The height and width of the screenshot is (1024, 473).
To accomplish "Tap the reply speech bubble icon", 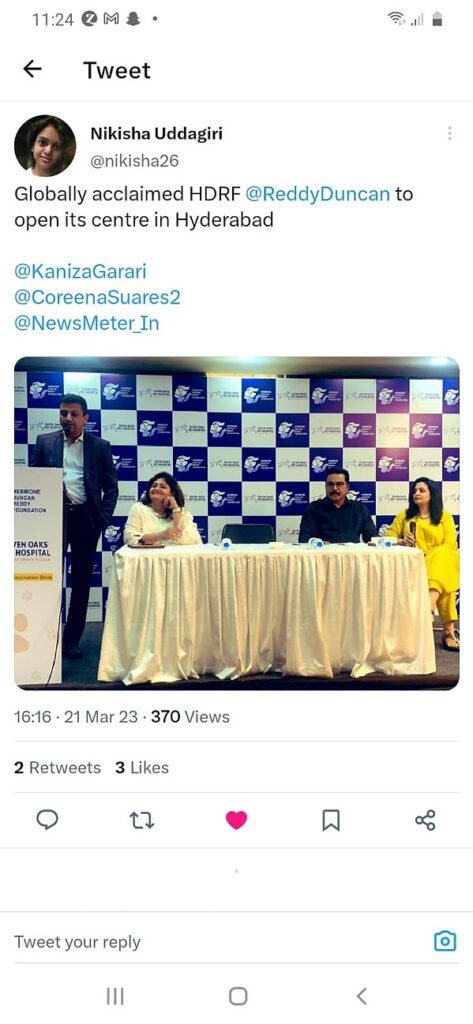I will click(x=47, y=820).
